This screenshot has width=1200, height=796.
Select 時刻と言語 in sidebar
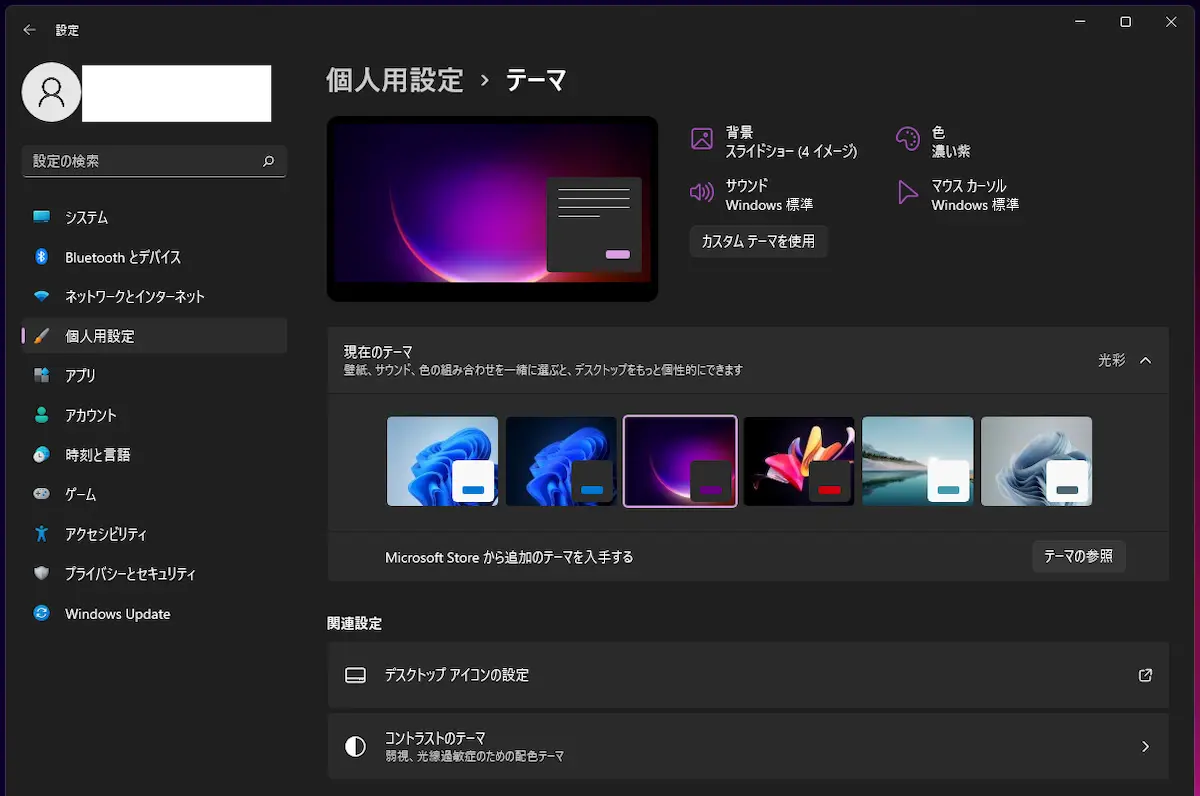click(x=154, y=455)
